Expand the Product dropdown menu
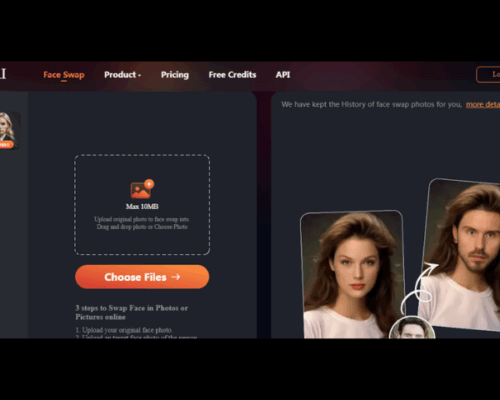 click(122, 75)
